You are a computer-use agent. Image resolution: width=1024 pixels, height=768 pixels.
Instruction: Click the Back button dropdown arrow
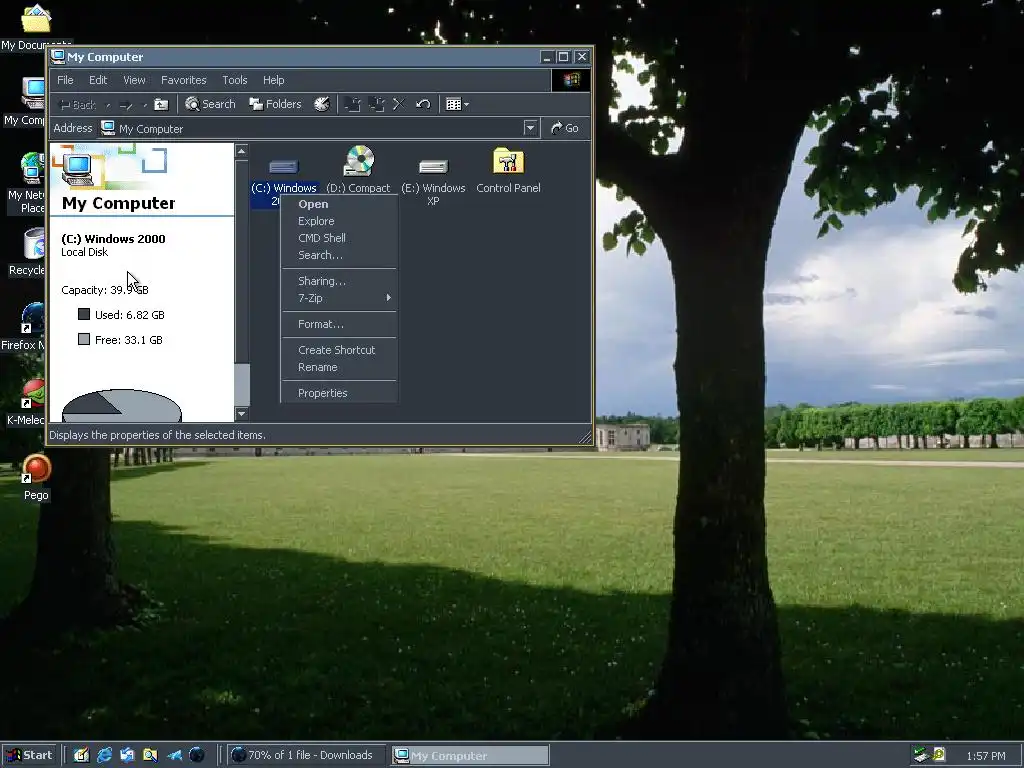[x=108, y=105]
